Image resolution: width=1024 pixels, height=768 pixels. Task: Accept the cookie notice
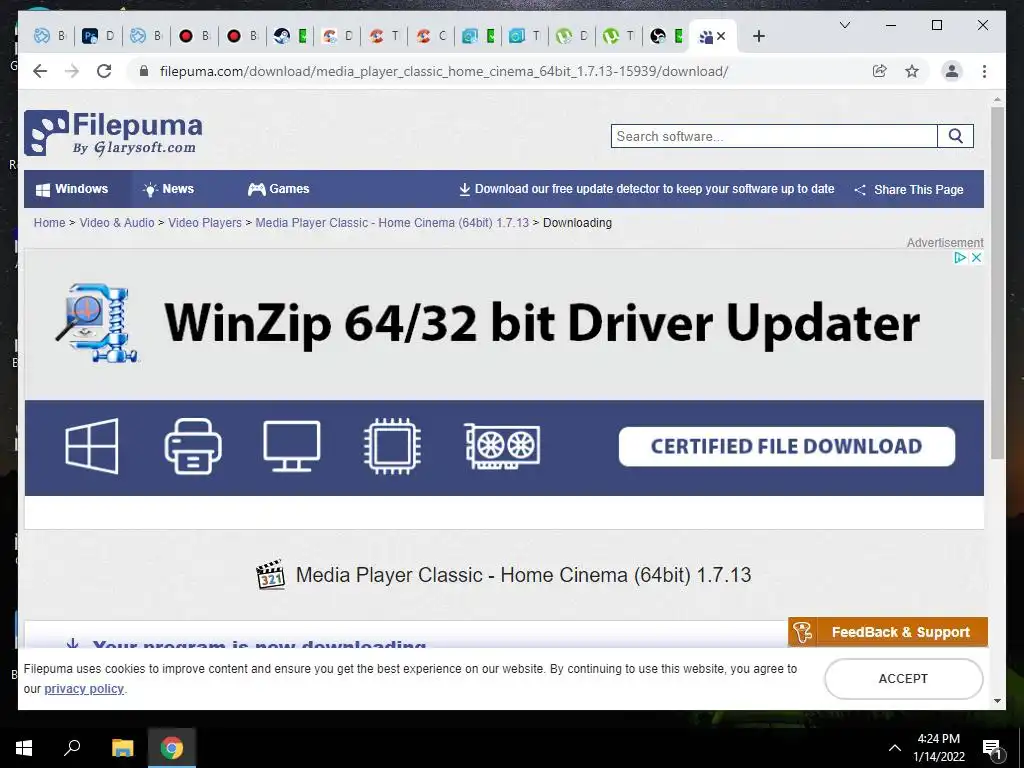(x=903, y=679)
